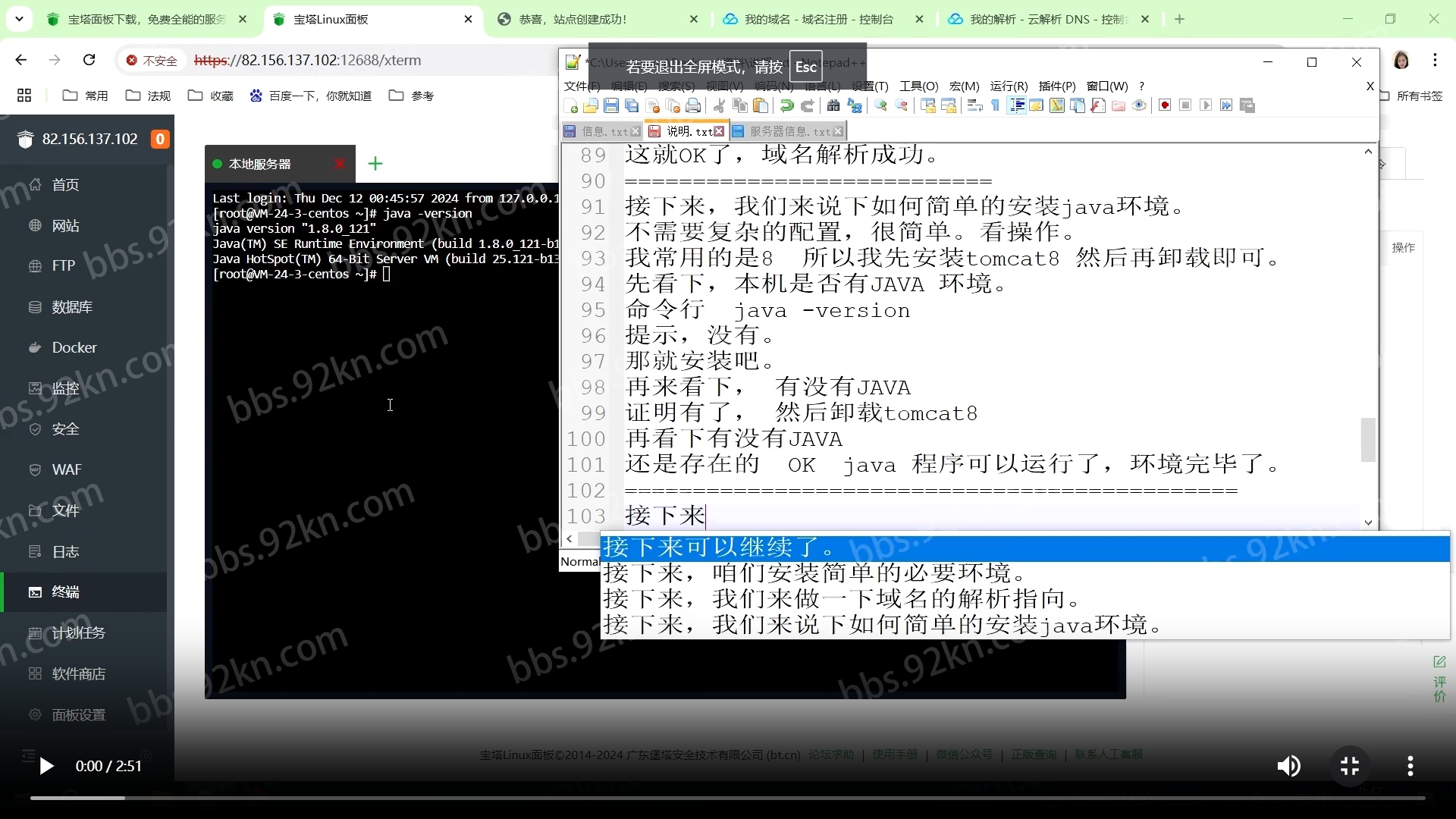Open WAF in the panel sidebar
The height and width of the screenshot is (819, 1456).
pyautogui.click(x=83, y=470)
